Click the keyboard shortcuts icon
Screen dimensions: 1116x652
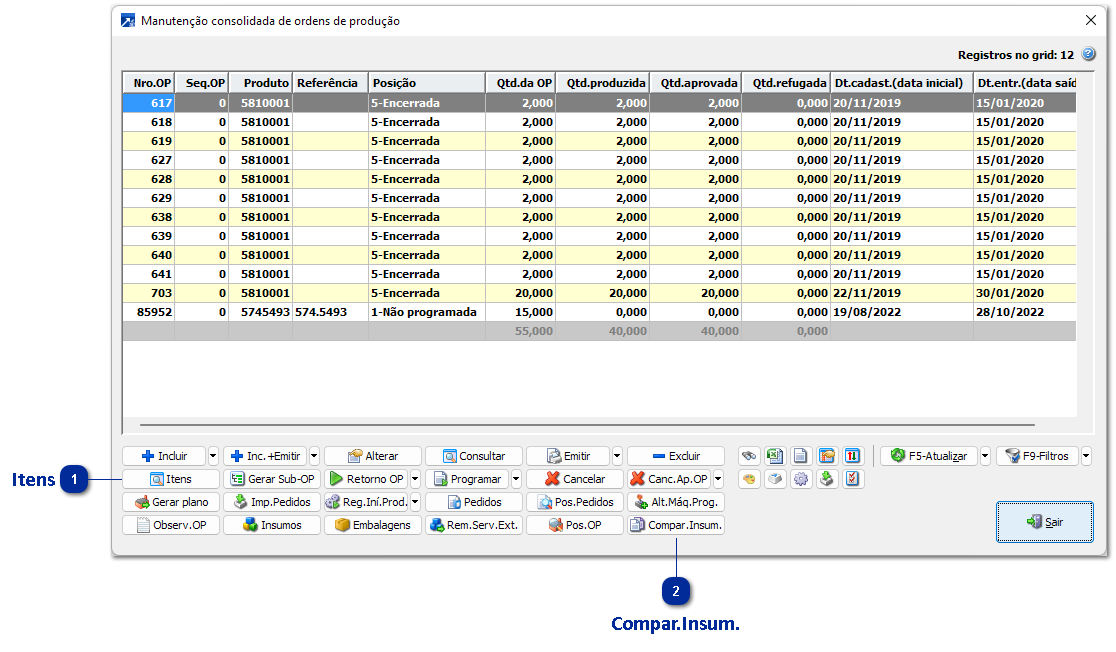[x=775, y=479]
